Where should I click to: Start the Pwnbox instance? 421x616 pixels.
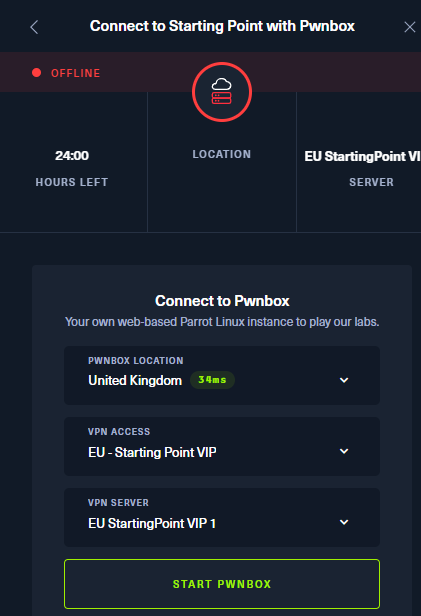(x=222, y=584)
